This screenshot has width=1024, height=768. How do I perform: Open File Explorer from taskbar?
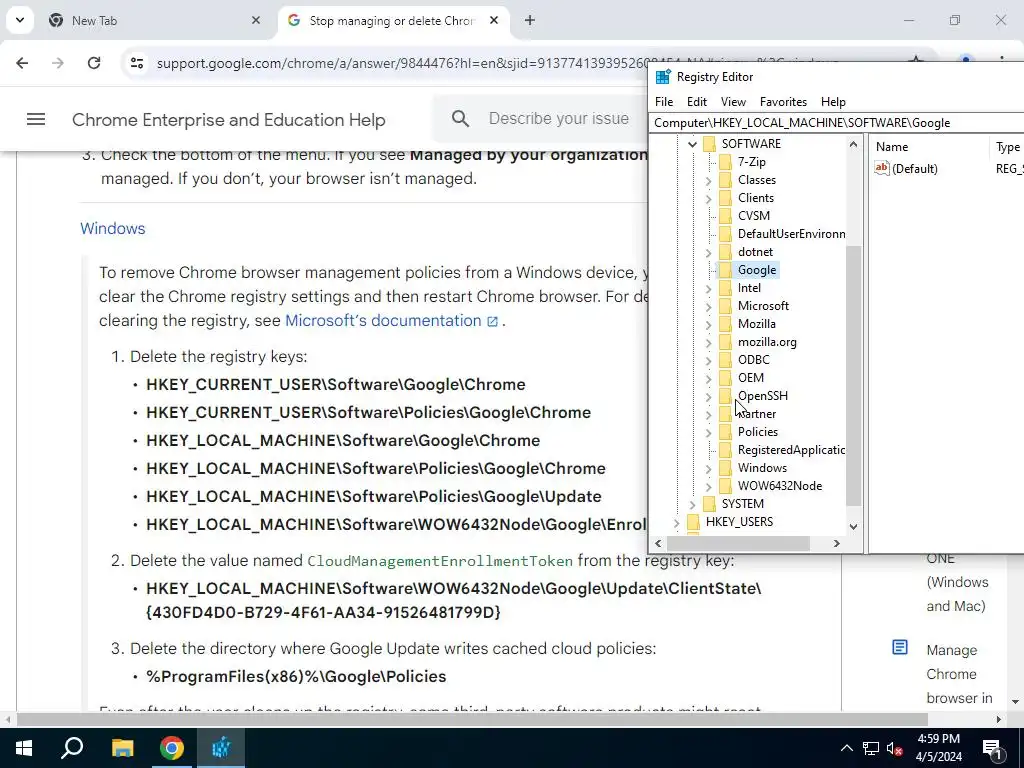[122, 748]
